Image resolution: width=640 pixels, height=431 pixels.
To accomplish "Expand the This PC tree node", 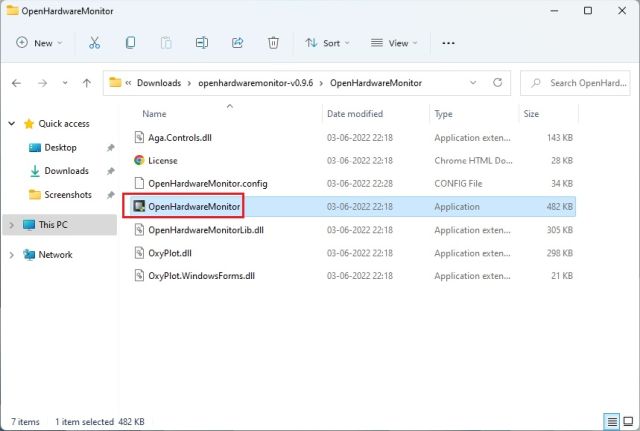I will click(12, 225).
